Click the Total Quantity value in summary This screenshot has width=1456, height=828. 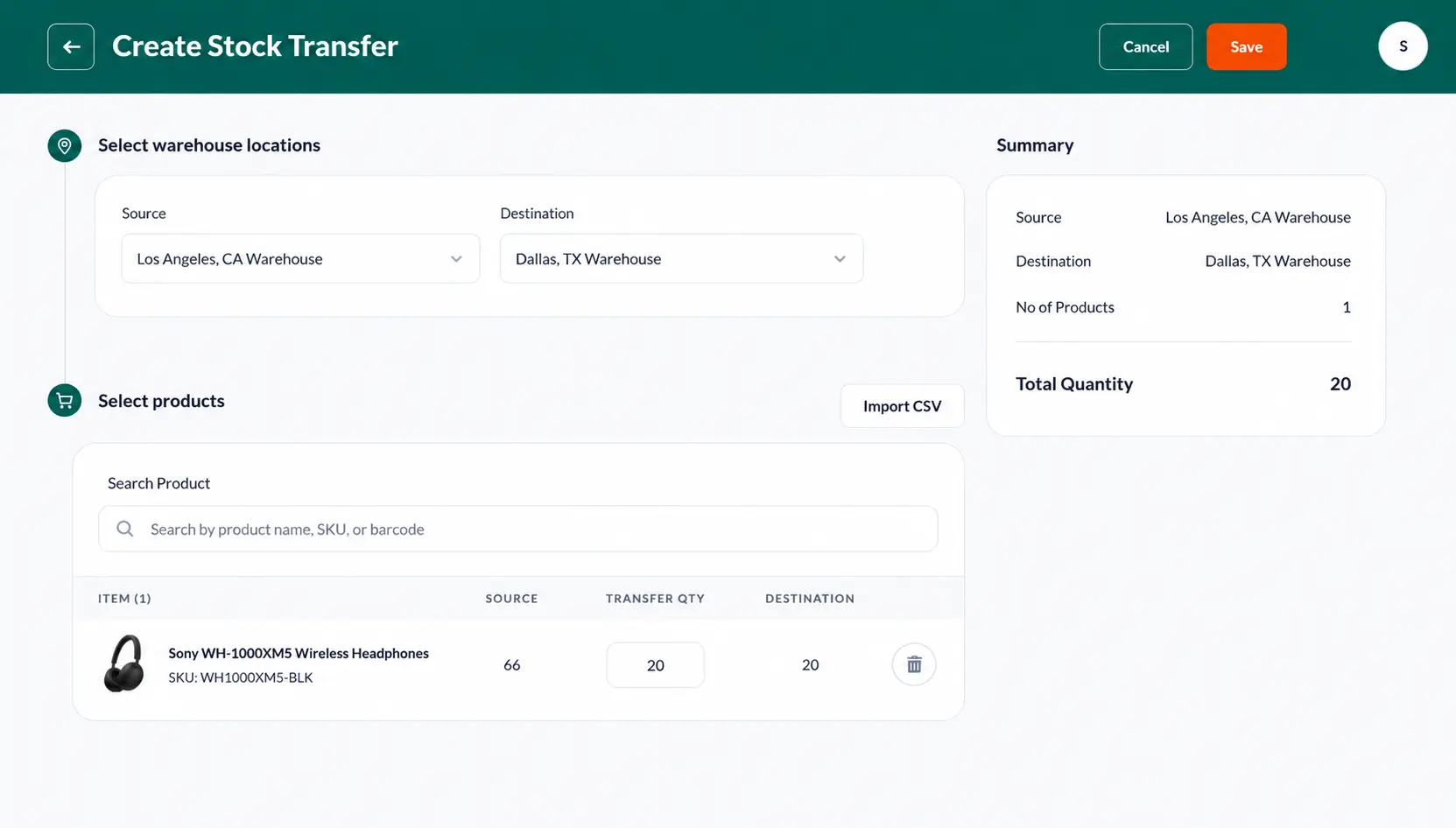click(1340, 383)
